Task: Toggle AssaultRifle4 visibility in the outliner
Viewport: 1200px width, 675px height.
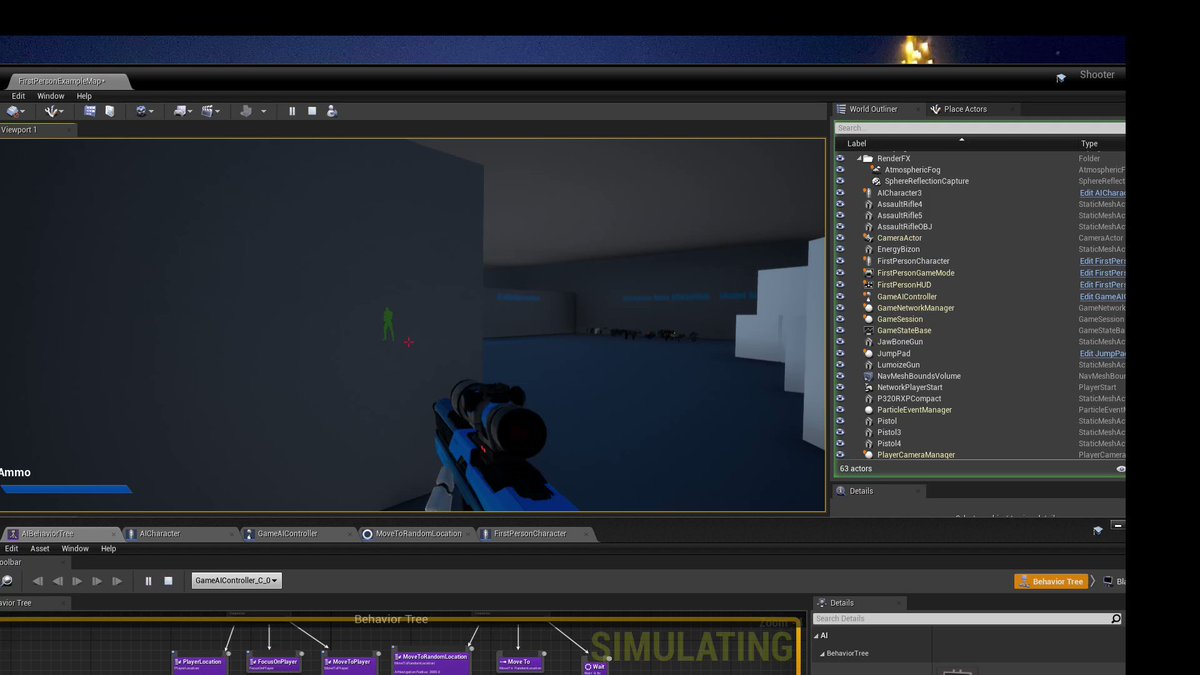Action: point(839,203)
